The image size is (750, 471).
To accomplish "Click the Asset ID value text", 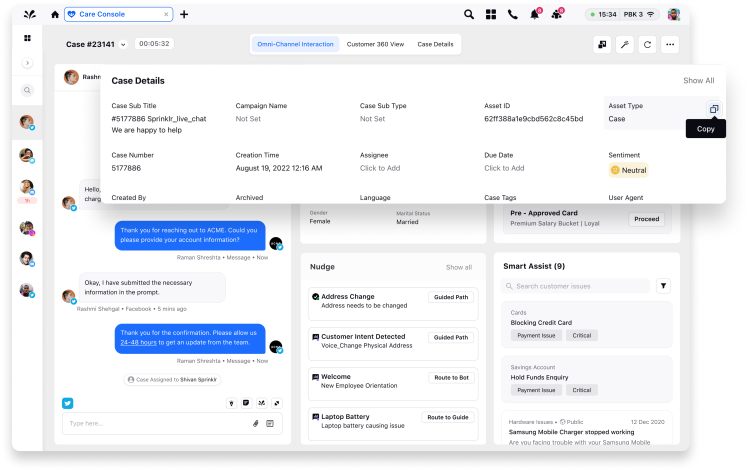I will [533, 119].
